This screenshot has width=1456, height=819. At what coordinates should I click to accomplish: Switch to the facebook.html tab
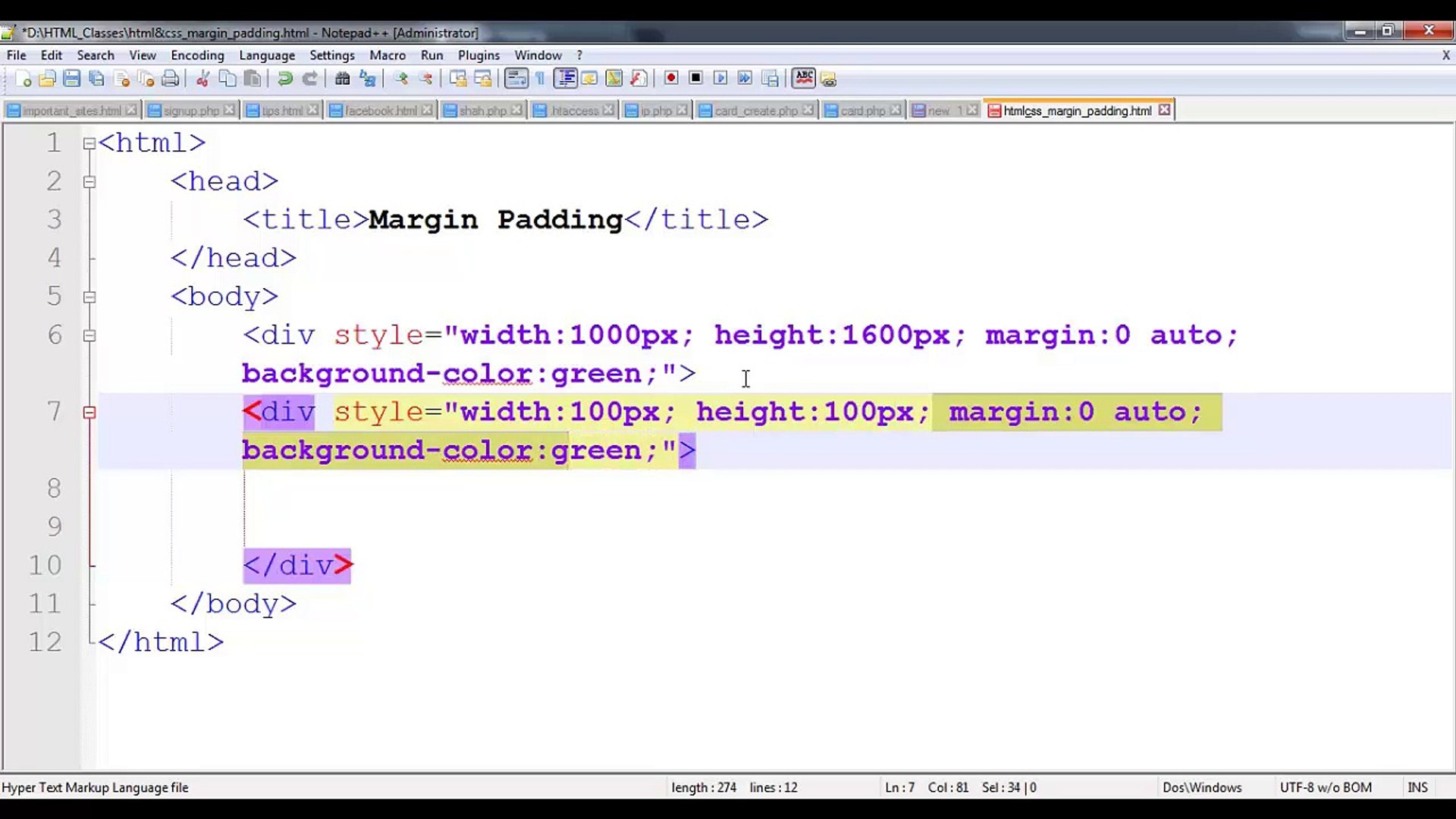click(379, 111)
